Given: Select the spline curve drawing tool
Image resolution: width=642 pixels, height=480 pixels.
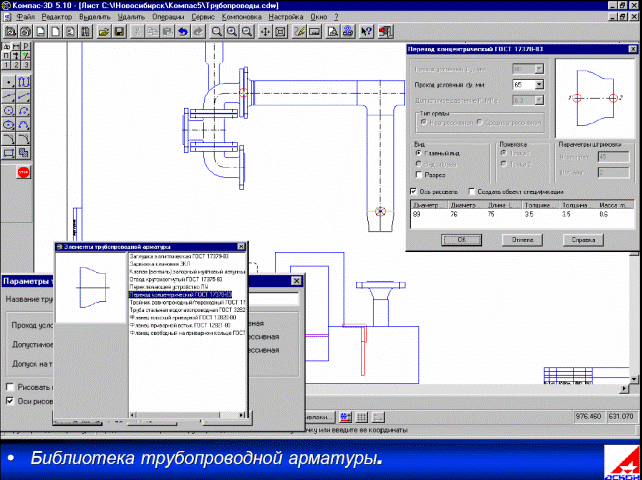Looking at the screenshot, I should pyautogui.click(x=23, y=83).
